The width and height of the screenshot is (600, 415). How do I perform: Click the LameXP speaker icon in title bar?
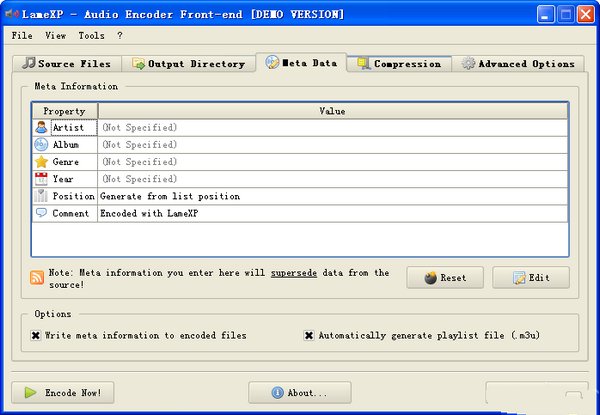[x=12, y=14]
